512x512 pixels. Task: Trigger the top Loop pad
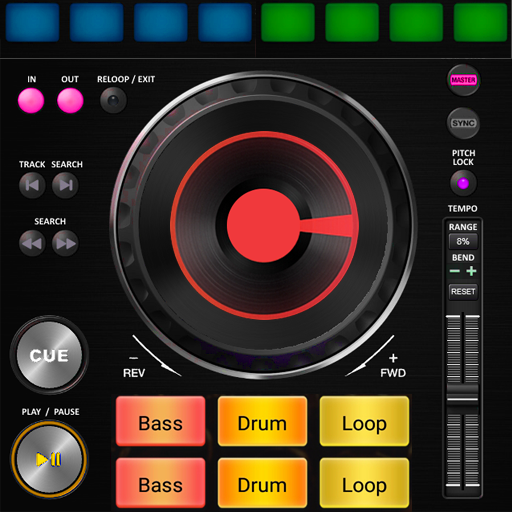tap(364, 421)
